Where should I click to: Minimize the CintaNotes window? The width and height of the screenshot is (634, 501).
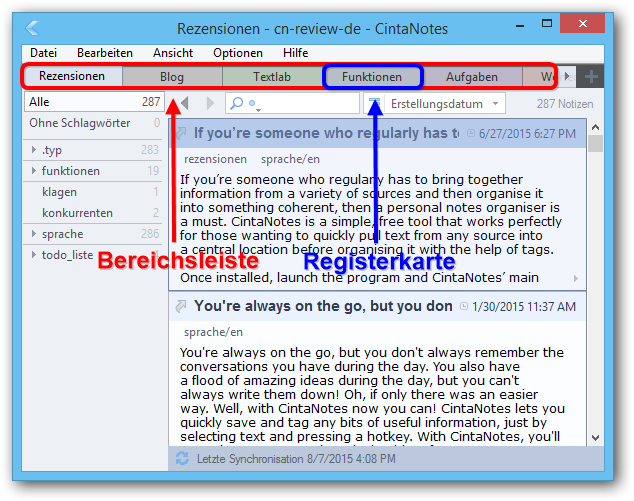(520, 25)
